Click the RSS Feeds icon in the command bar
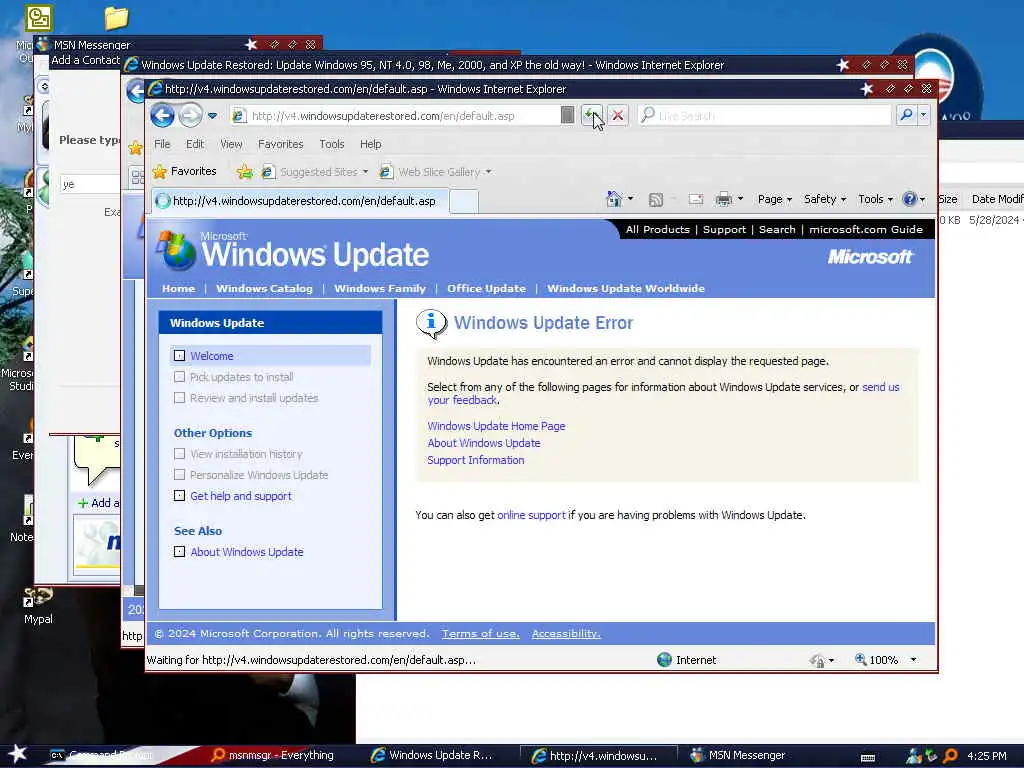Viewport: 1024px width, 768px height. [x=656, y=199]
